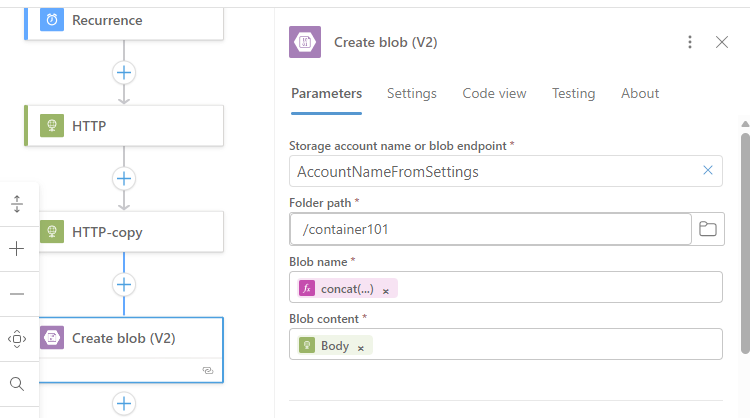The height and width of the screenshot is (418, 750).
Task: Add a step after Recurrence
Action: click(x=124, y=73)
